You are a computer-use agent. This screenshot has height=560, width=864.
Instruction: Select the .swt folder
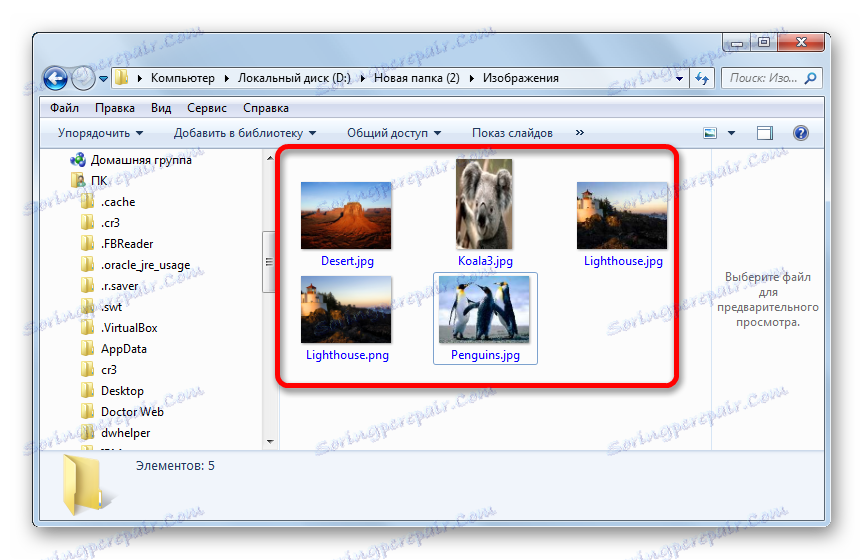(x=111, y=307)
